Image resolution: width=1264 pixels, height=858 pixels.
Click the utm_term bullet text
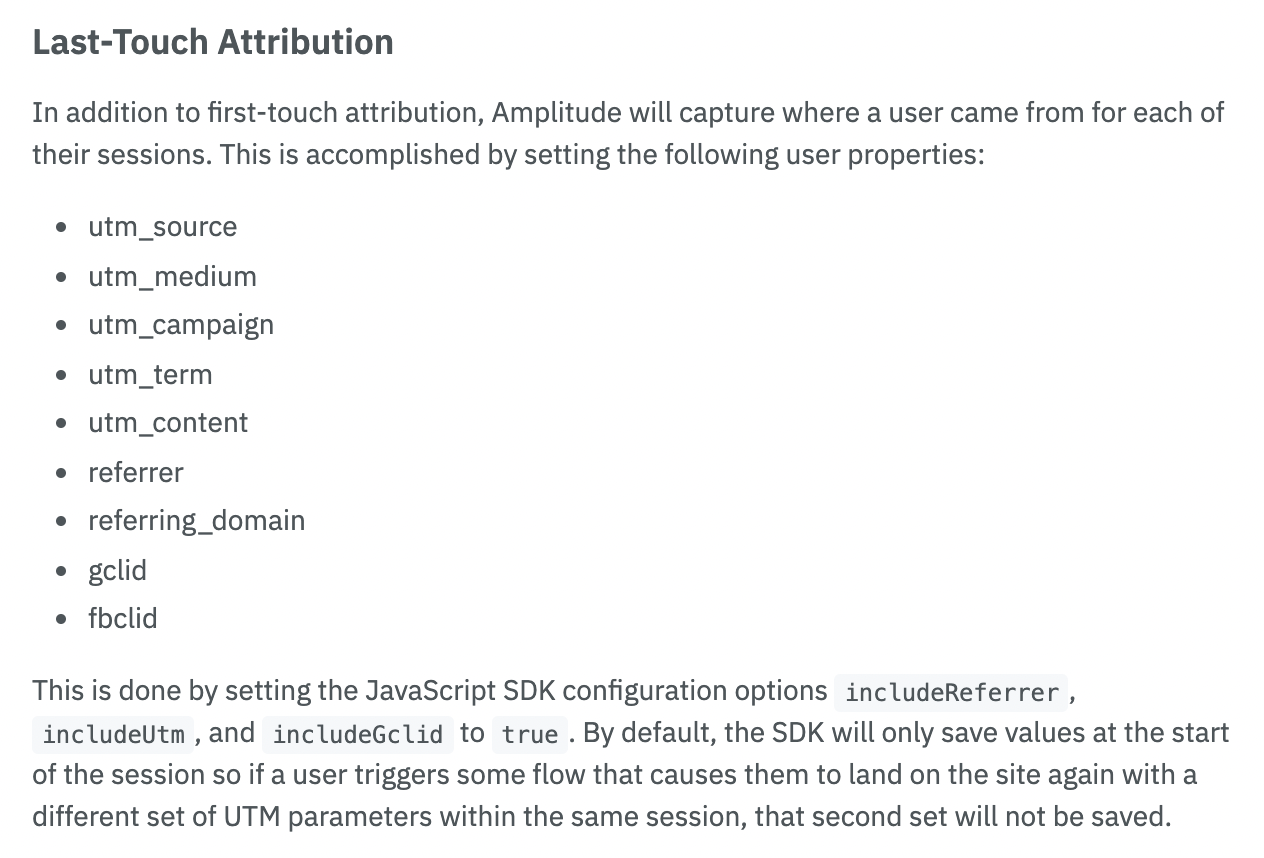click(x=150, y=374)
